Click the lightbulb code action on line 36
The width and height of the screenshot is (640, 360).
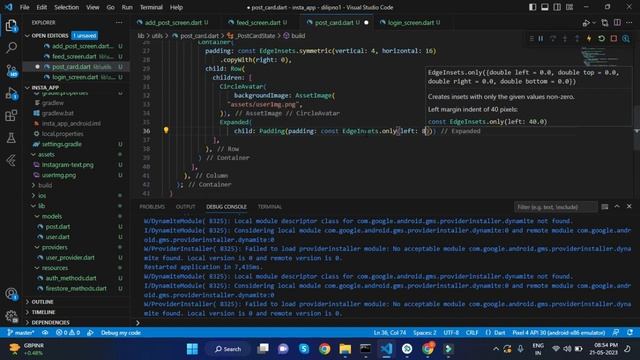pos(166,130)
